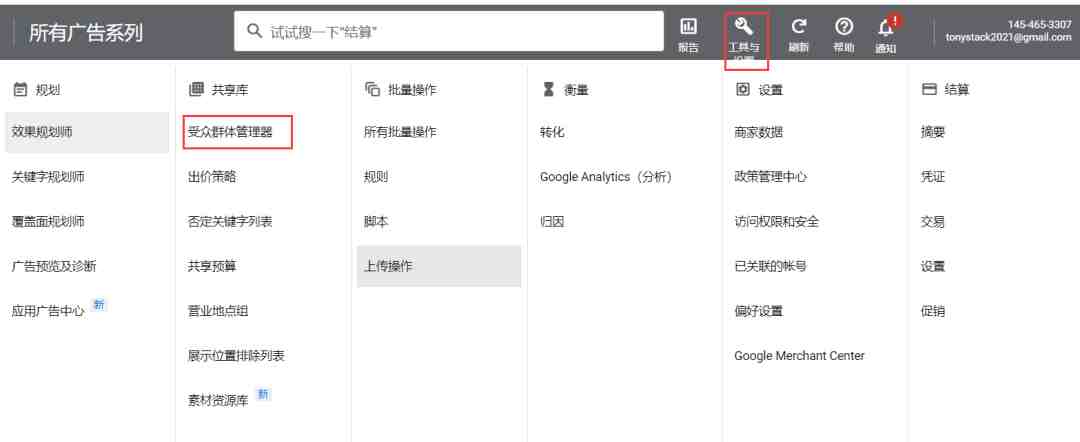Open 交易 under billing

[x=933, y=222]
